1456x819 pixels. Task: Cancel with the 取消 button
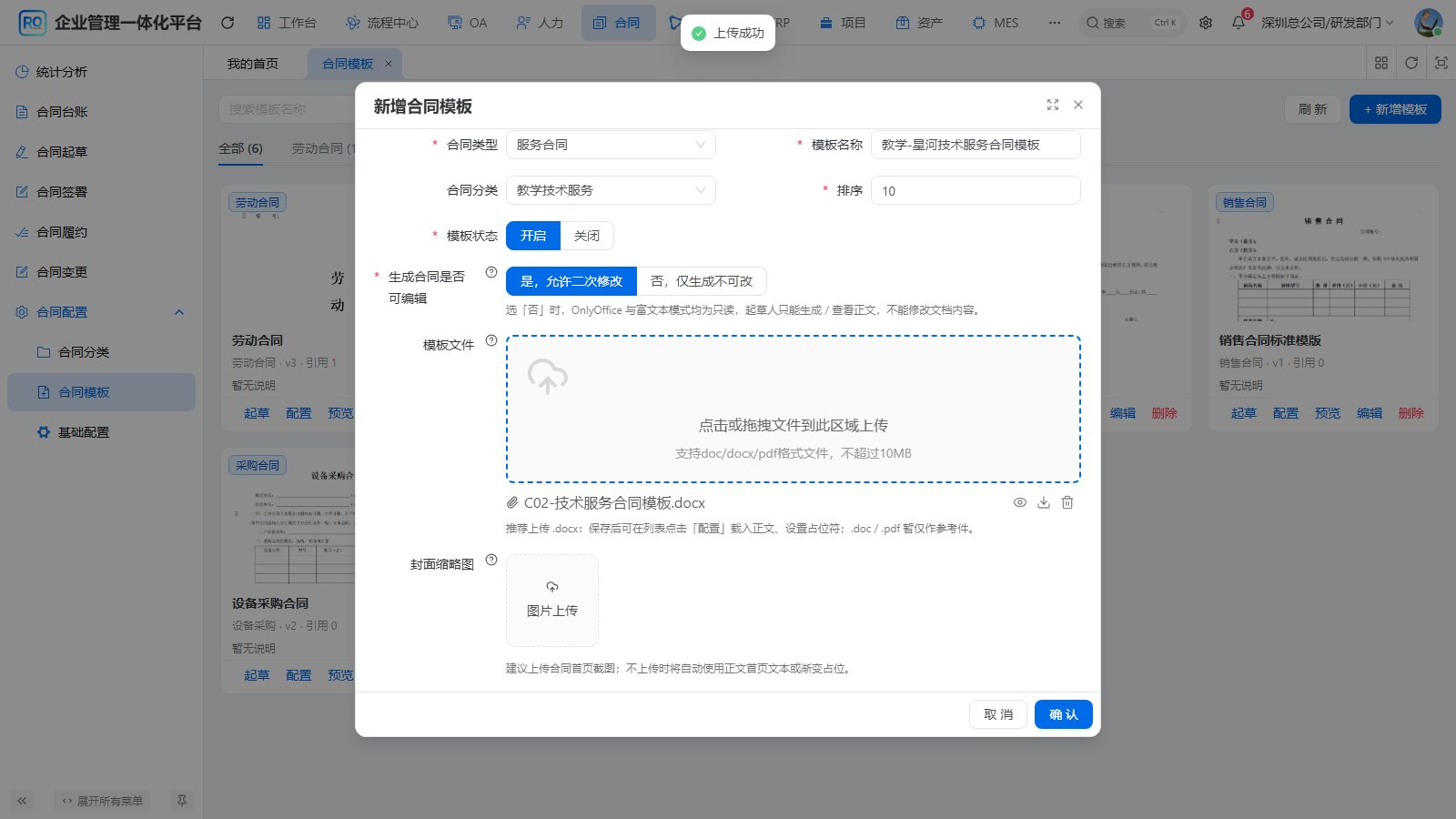pos(998,714)
